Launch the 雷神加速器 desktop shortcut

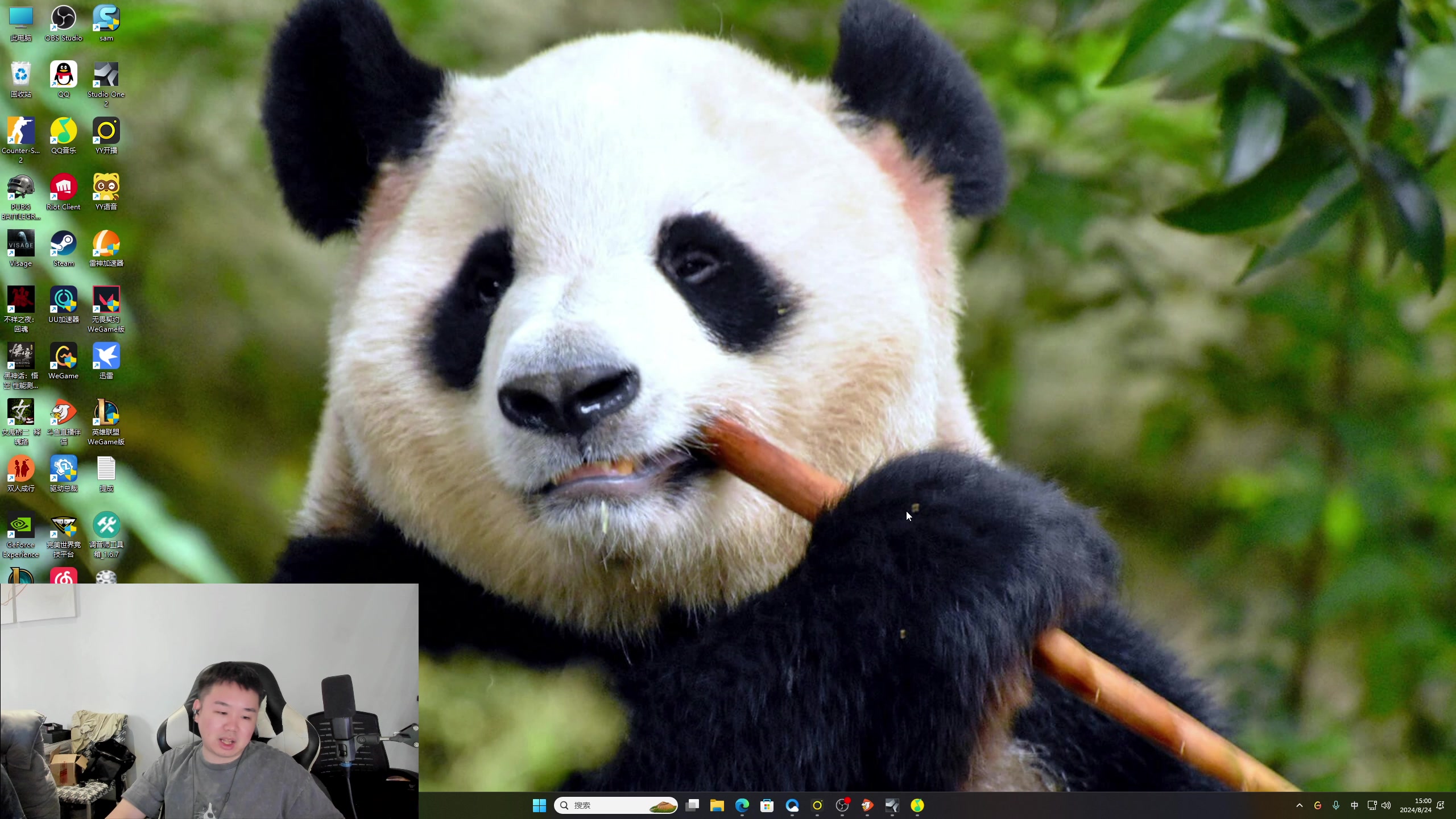[x=106, y=249]
